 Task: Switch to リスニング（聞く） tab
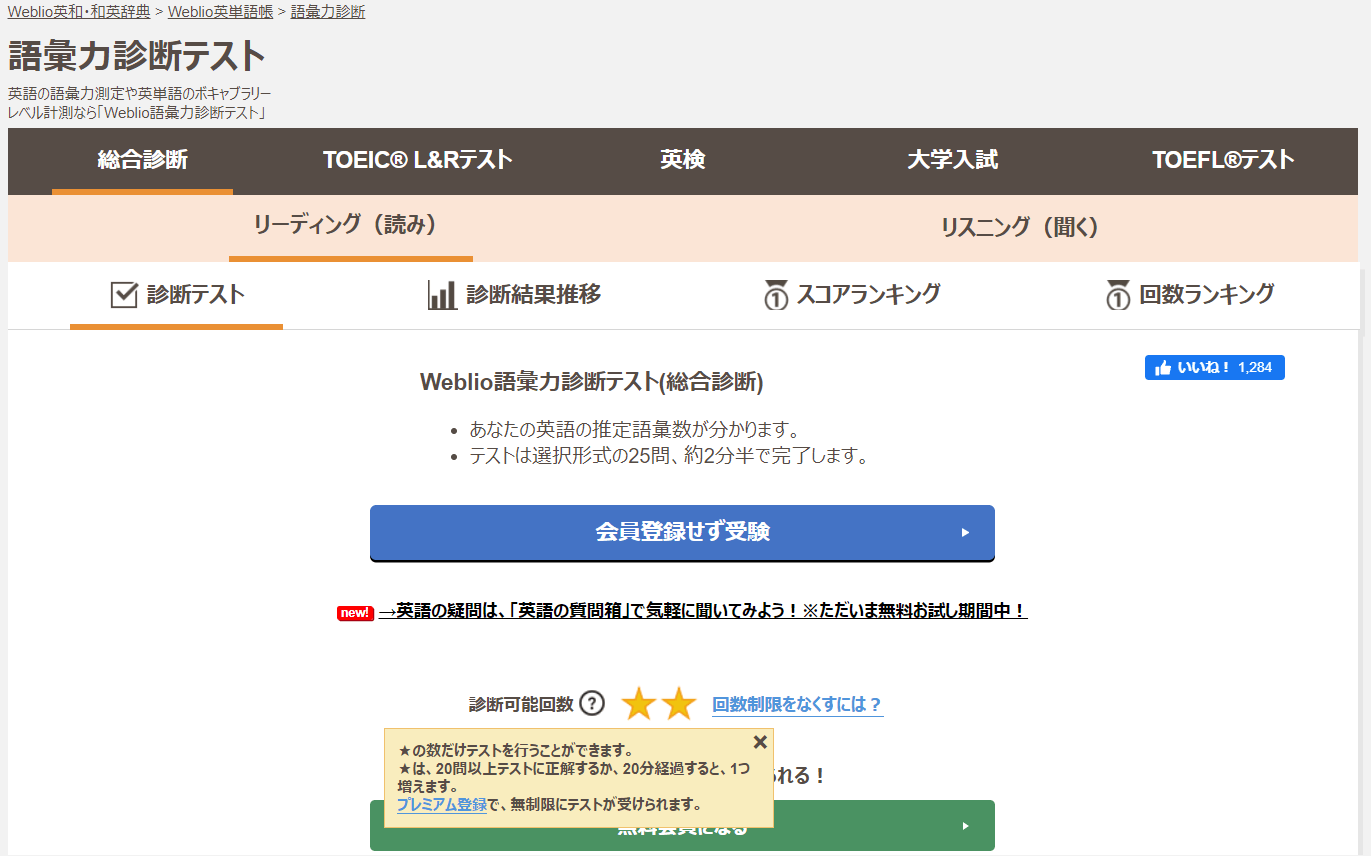tap(1019, 228)
